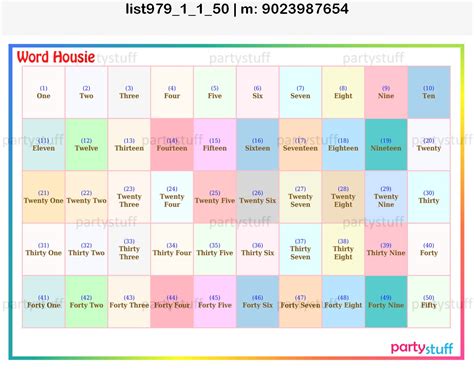
Task: Select the Forty Four cell
Action: [x=172, y=302]
